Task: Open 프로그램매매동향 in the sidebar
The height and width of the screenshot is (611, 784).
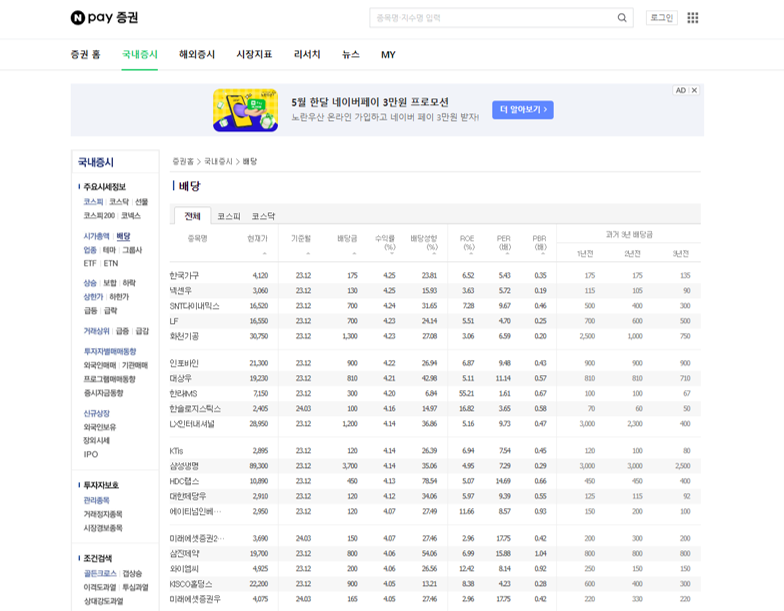Action: pyautogui.click(x=110, y=379)
